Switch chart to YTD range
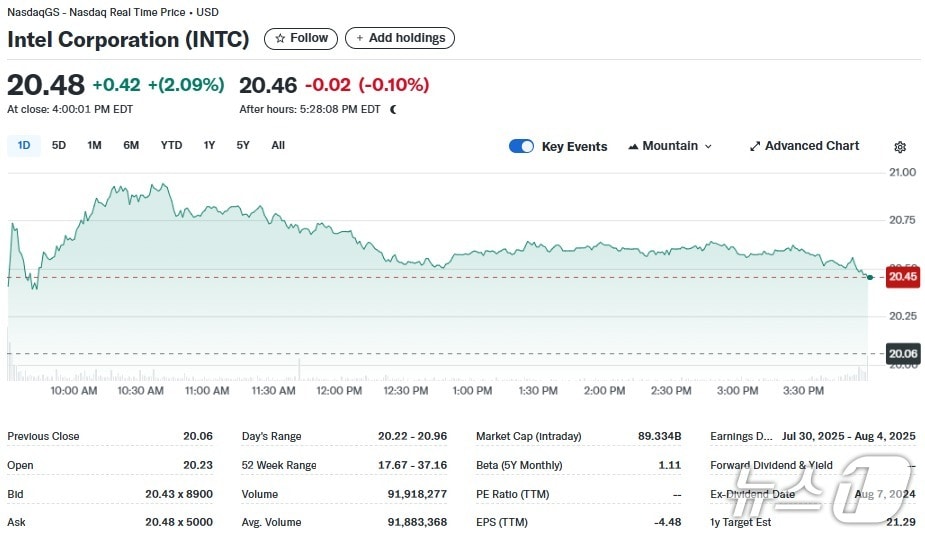This screenshot has width=925, height=537. click(x=172, y=145)
